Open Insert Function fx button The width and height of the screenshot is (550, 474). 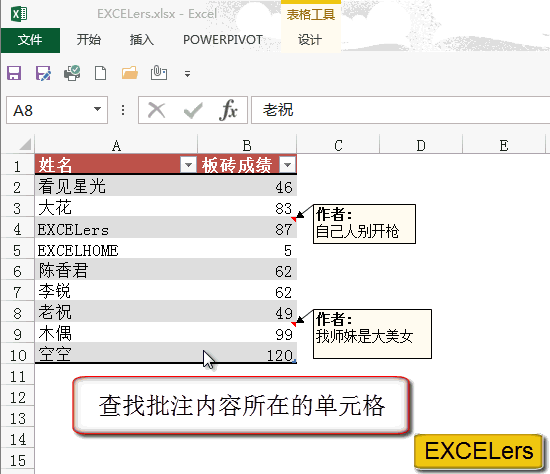[x=228, y=110]
